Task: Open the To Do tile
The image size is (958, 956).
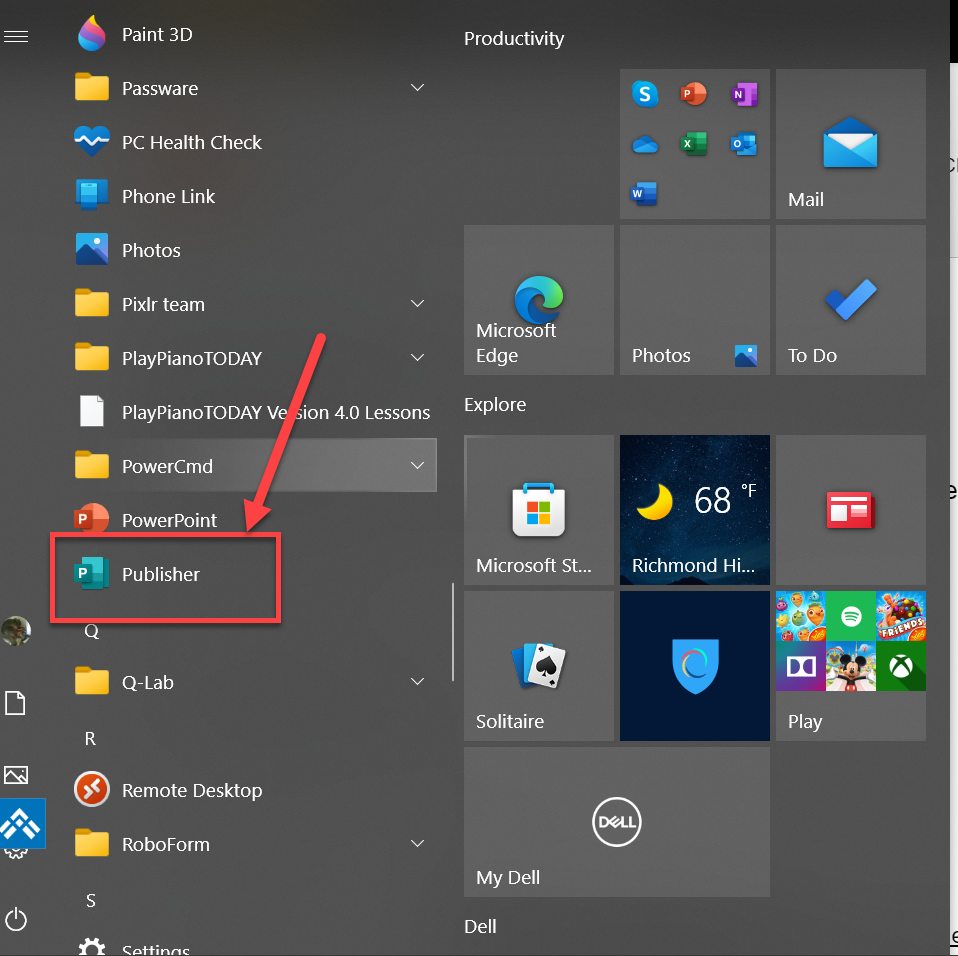Action: [850, 300]
